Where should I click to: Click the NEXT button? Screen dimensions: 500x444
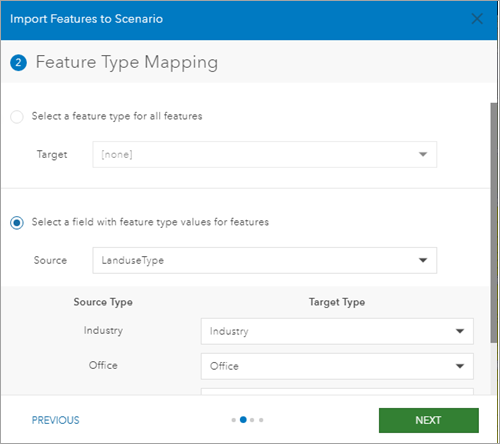click(x=429, y=420)
